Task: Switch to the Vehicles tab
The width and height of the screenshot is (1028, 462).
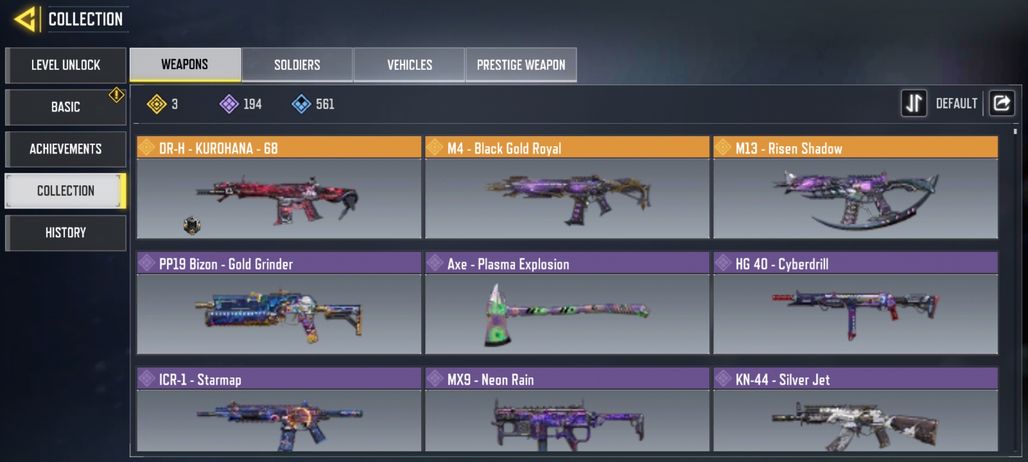Action: point(409,65)
